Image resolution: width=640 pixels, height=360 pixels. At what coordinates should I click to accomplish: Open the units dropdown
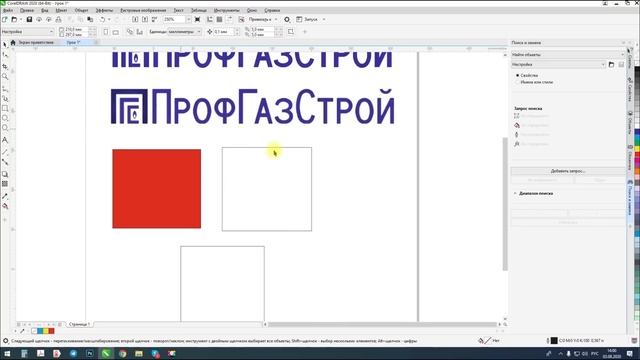pos(184,31)
